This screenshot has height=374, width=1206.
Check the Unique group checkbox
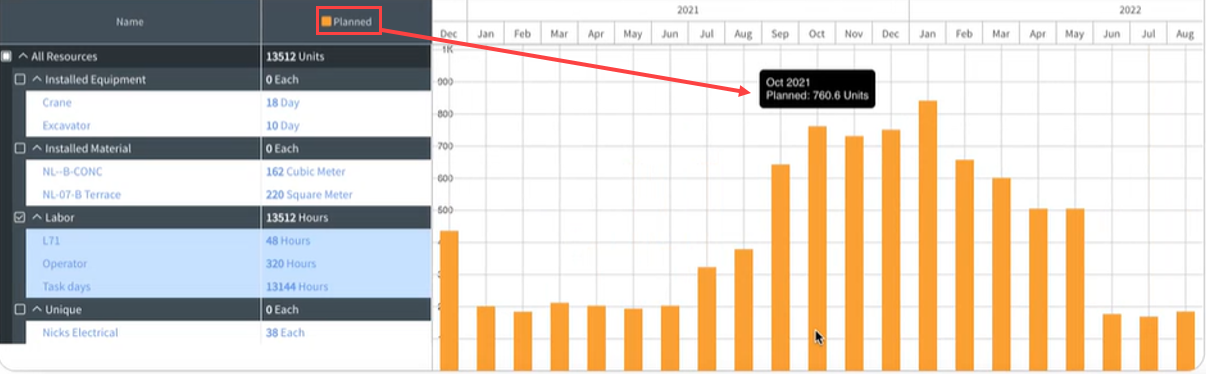[x=20, y=310]
